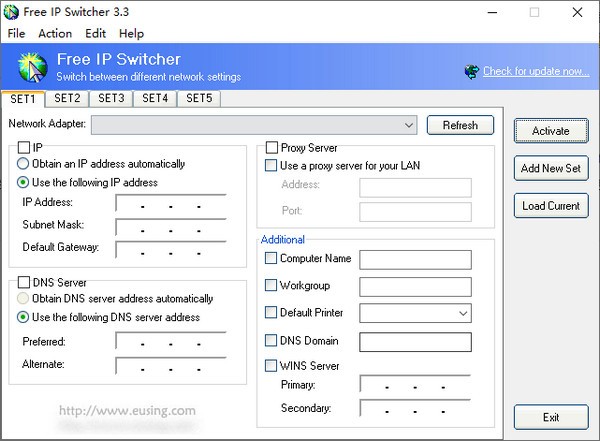Click the Workgroup text field

(416, 287)
